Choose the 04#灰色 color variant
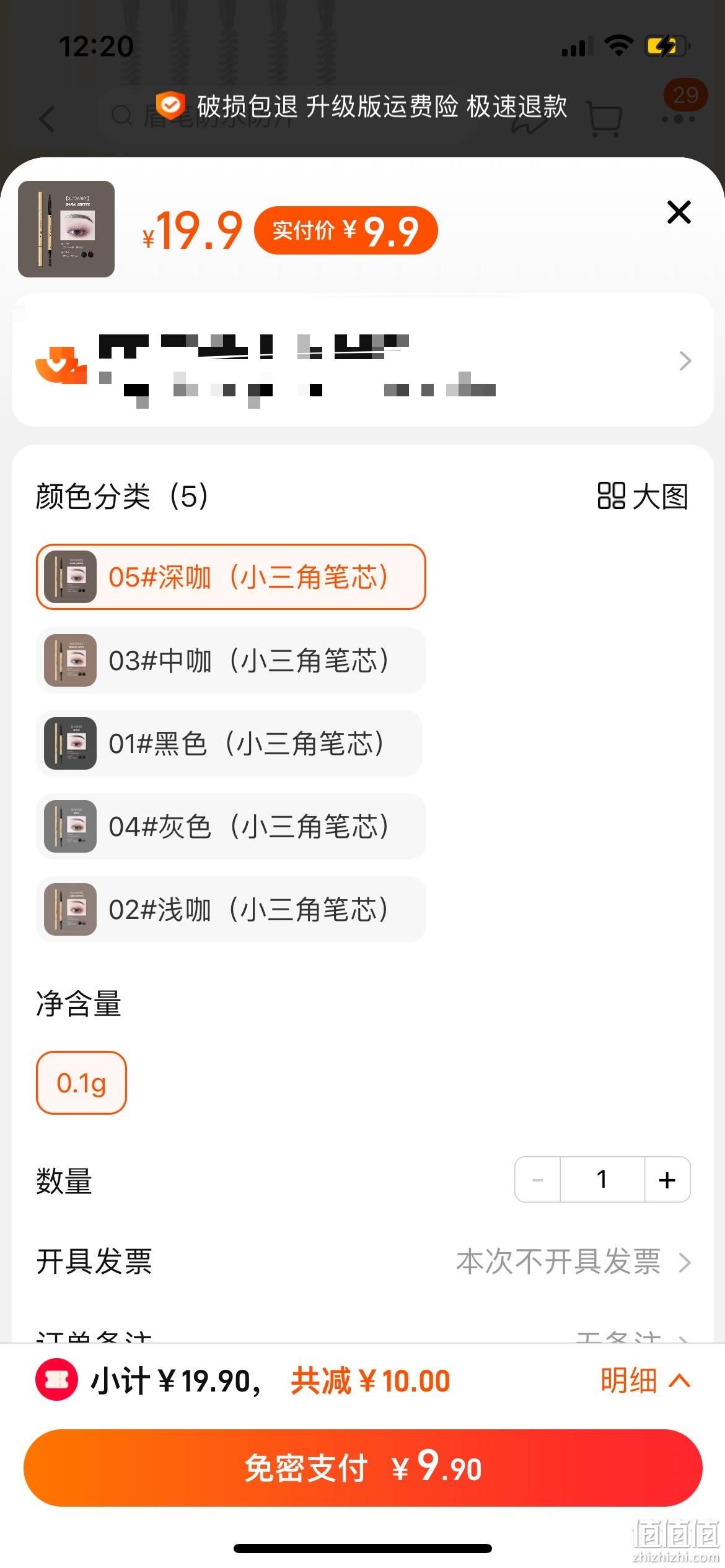This screenshot has height=1568, width=725. [x=231, y=826]
